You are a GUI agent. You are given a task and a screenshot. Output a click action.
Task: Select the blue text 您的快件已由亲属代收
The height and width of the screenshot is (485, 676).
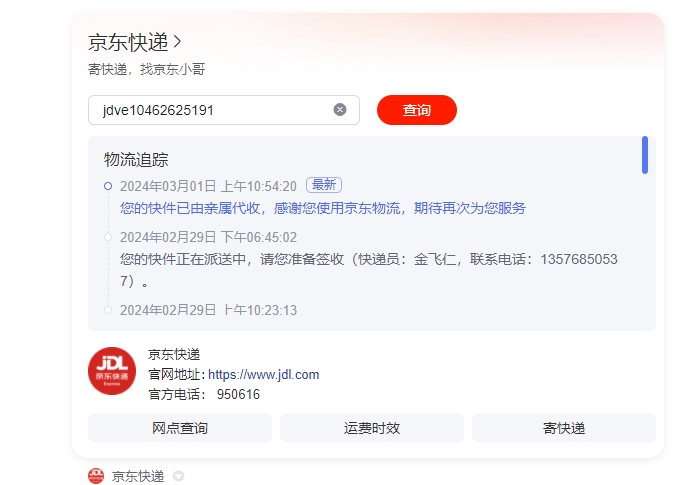(190, 208)
